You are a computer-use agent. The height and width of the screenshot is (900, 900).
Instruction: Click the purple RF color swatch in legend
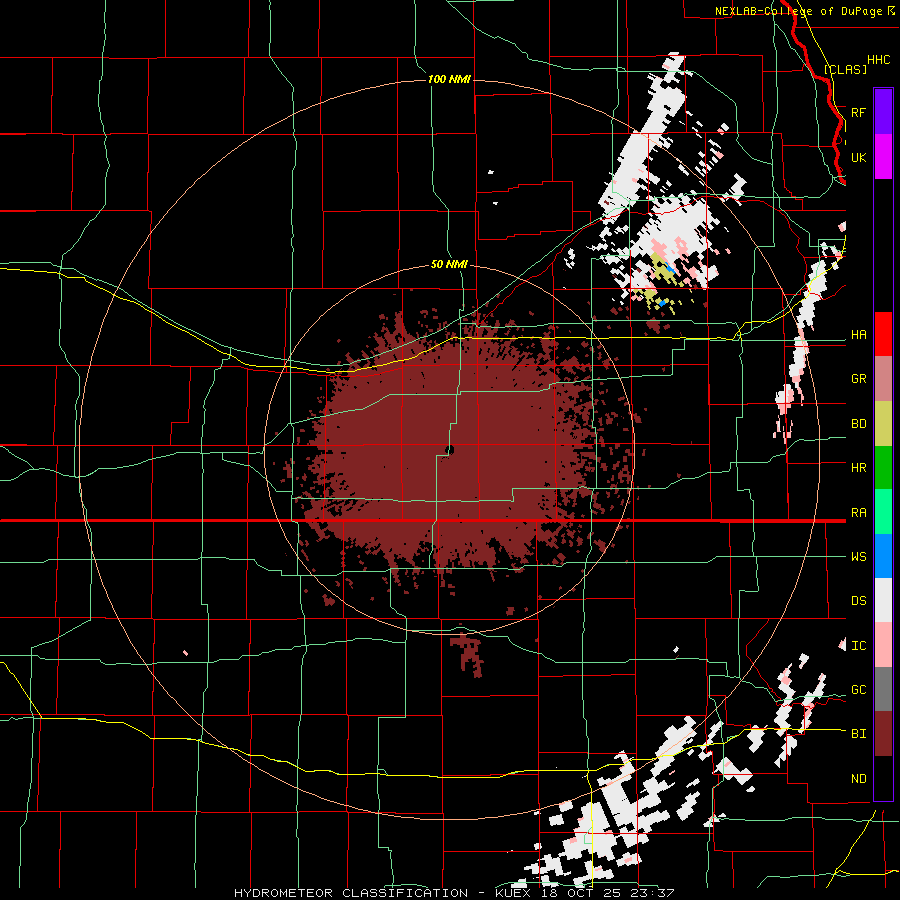point(883,112)
